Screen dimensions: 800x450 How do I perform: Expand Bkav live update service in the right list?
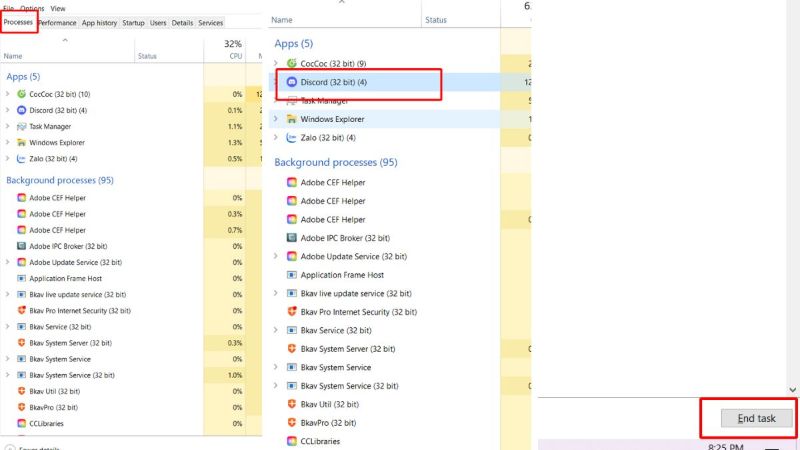point(276,294)
